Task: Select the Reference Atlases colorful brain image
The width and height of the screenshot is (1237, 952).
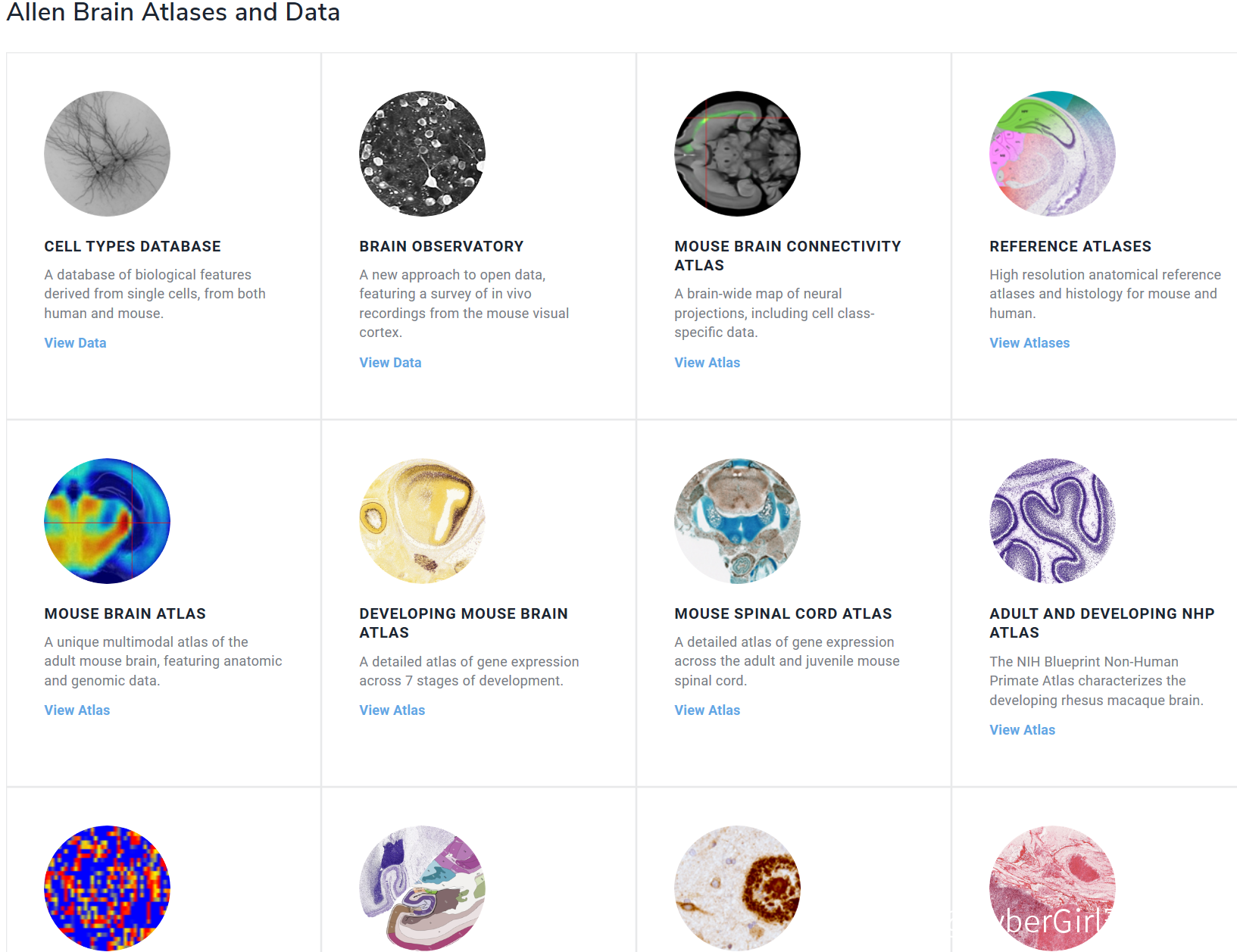Action: tap(1052, 154)
